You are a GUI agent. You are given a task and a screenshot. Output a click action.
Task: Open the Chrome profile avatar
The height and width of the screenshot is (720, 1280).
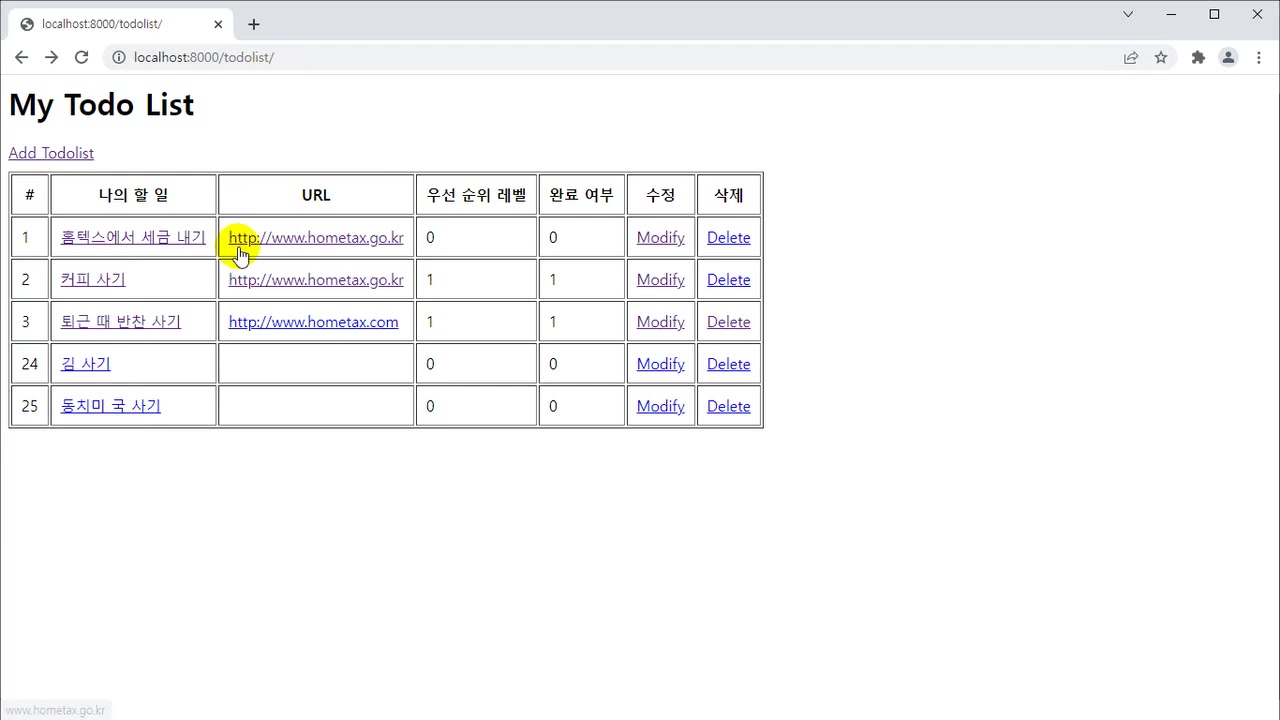[x=1228, y=57]
